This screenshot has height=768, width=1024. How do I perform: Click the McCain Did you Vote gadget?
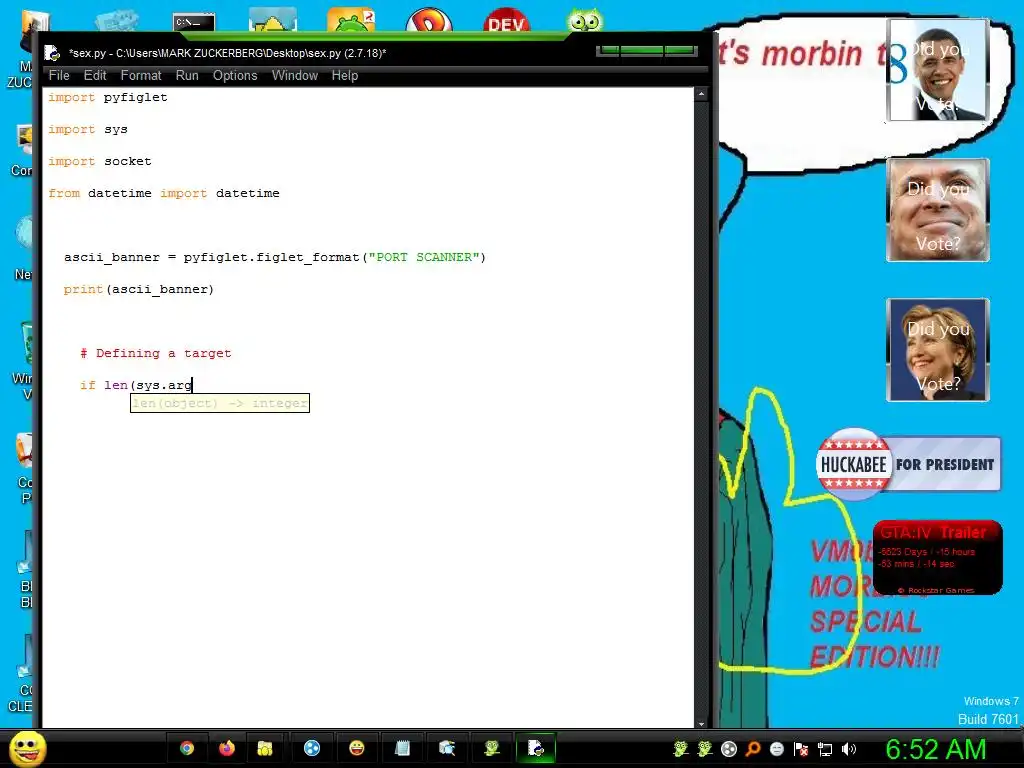pyautogui.click(x=938, y=210)
